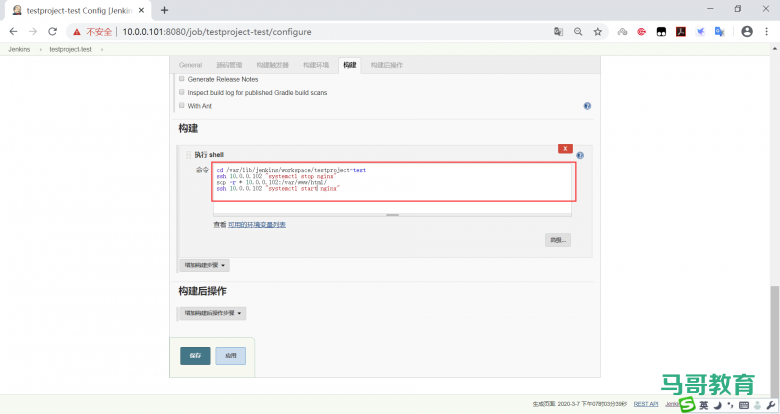Viewport: 780px width, 414px height.
Task: Open the blue bird extension icon
Action: click(700, 31)
